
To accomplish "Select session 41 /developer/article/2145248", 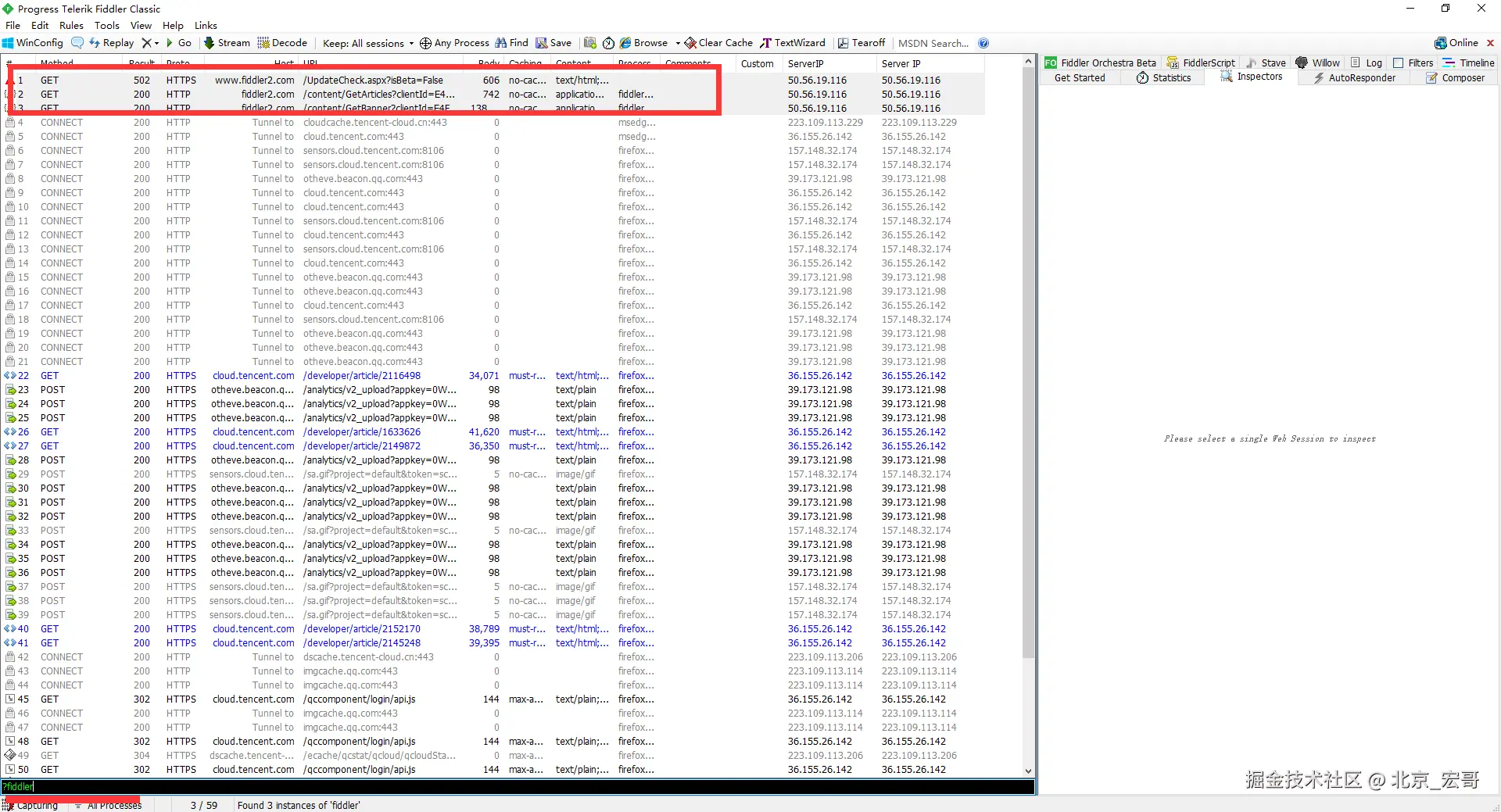I will [493, 643].
